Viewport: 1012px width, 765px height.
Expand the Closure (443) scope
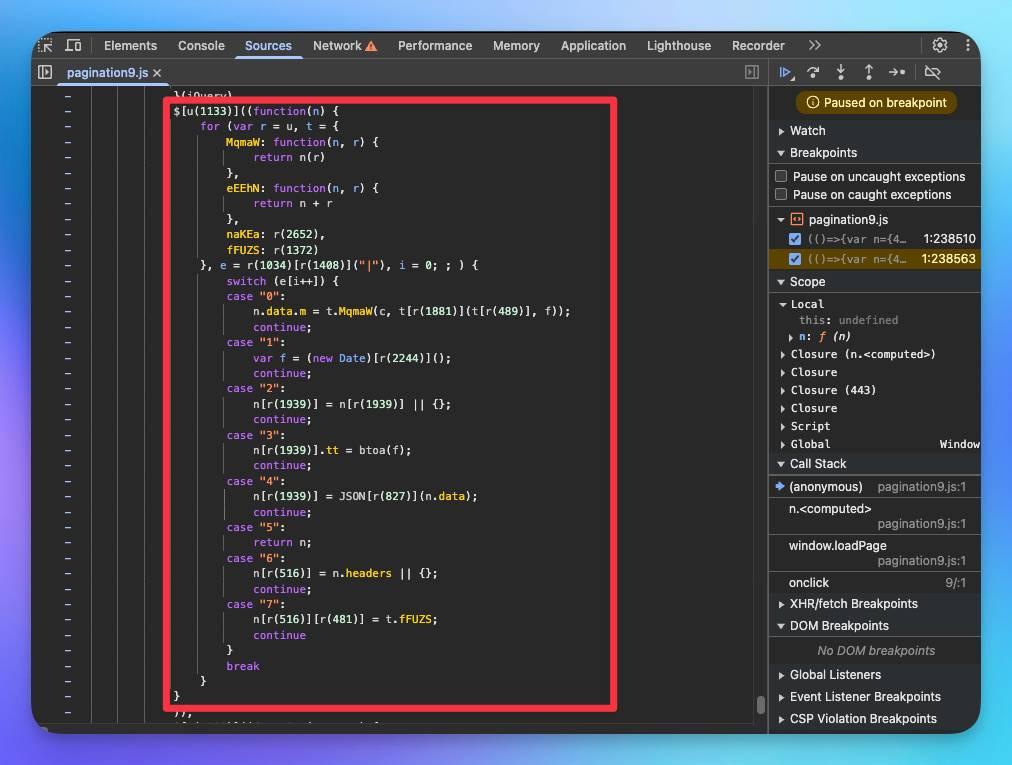pyautogui.click(x=783, y=391)
